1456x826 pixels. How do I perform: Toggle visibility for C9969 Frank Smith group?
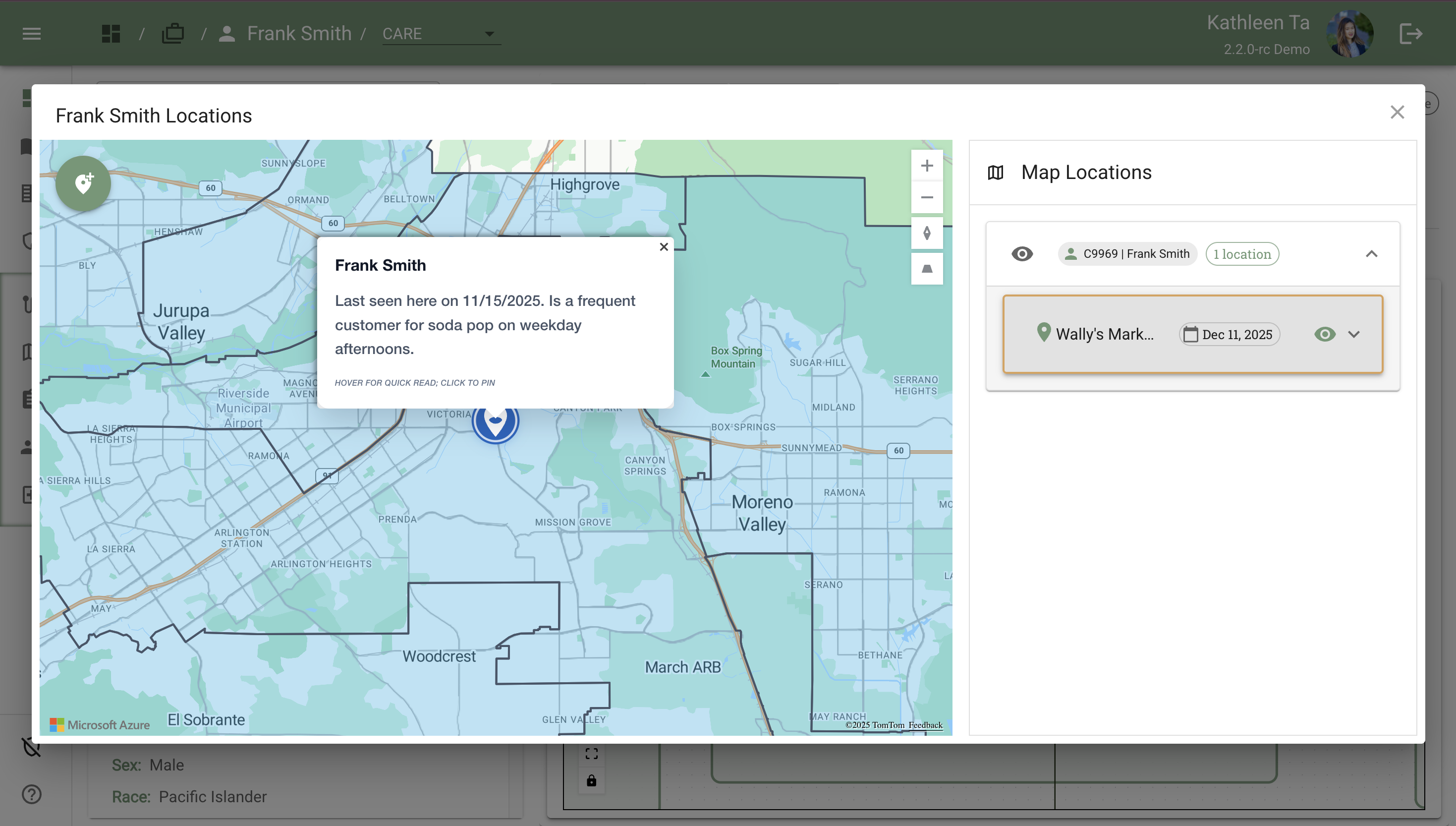tap(1022, 253)
